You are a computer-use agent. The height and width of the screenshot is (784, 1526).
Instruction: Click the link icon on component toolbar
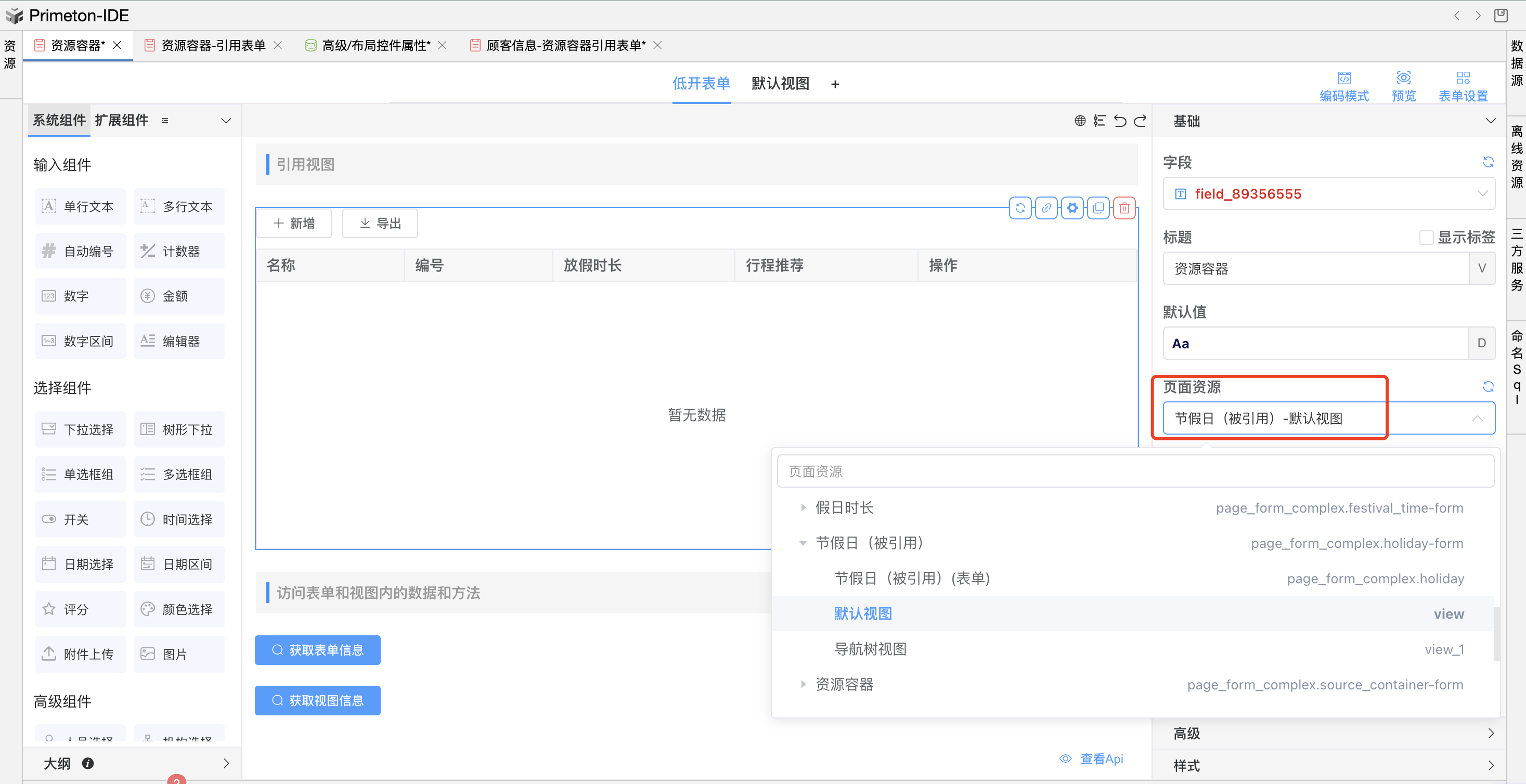[x=1046, y=208]
